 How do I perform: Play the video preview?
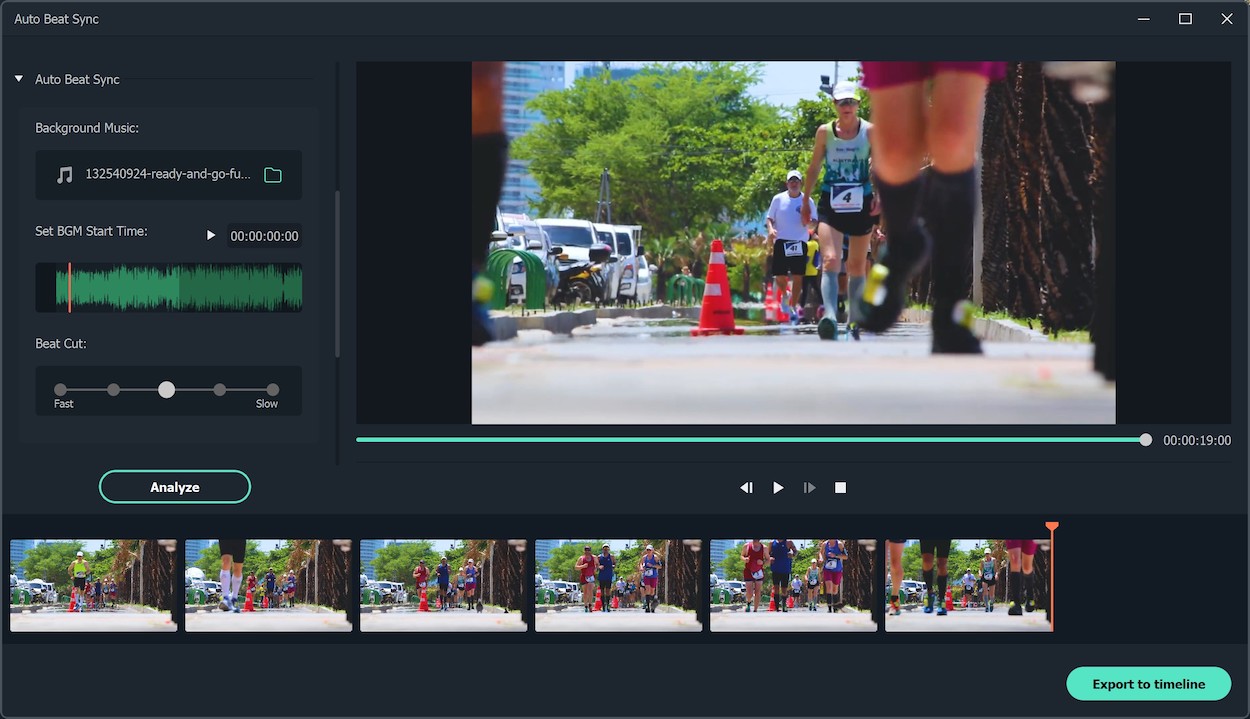point(778,488)
